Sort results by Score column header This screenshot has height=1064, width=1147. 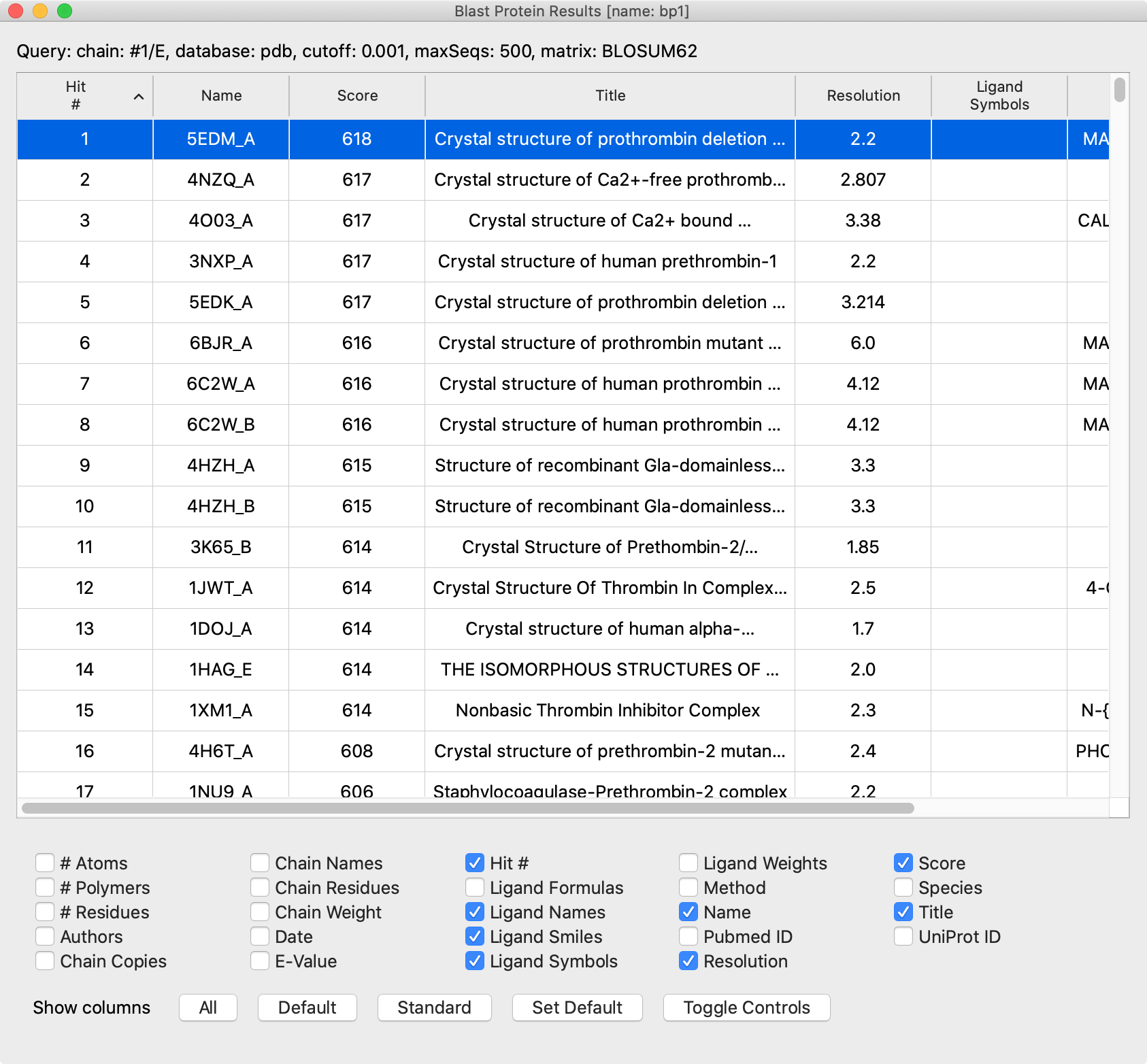point(357,96)
